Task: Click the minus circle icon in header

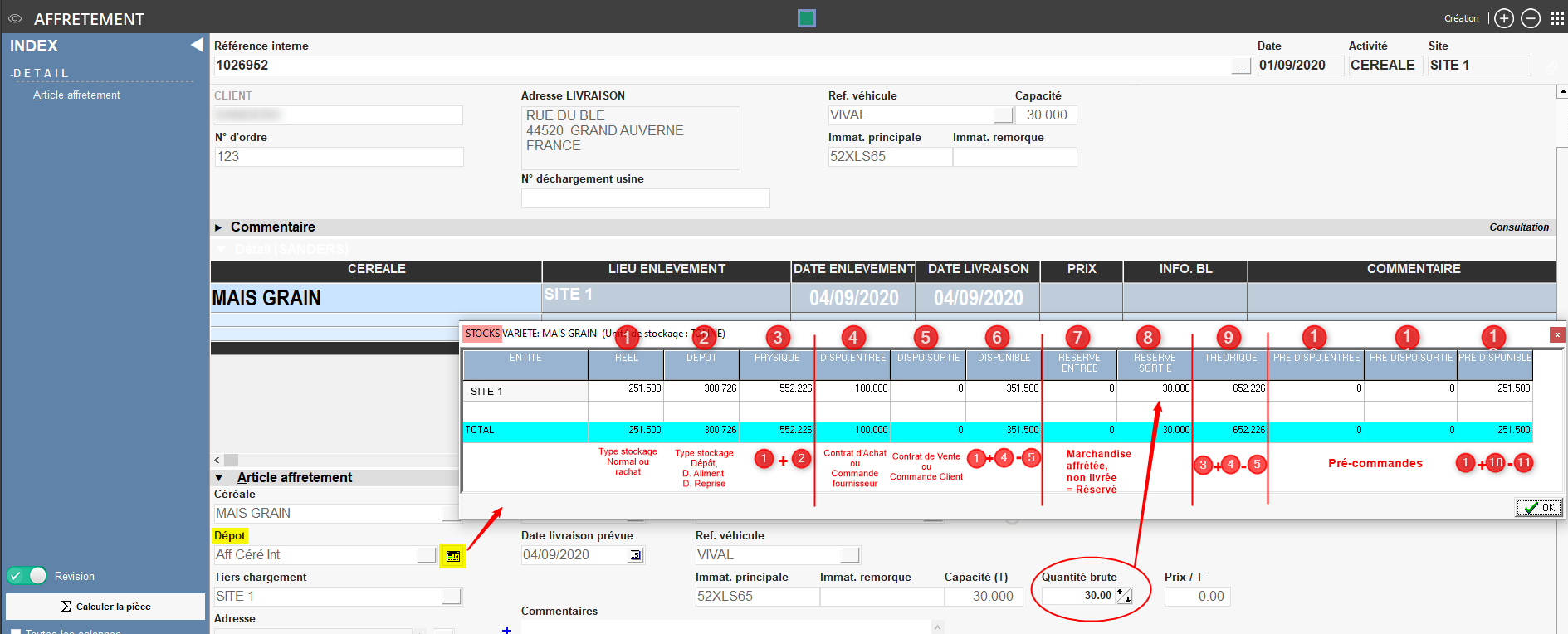Action: 1531,18
